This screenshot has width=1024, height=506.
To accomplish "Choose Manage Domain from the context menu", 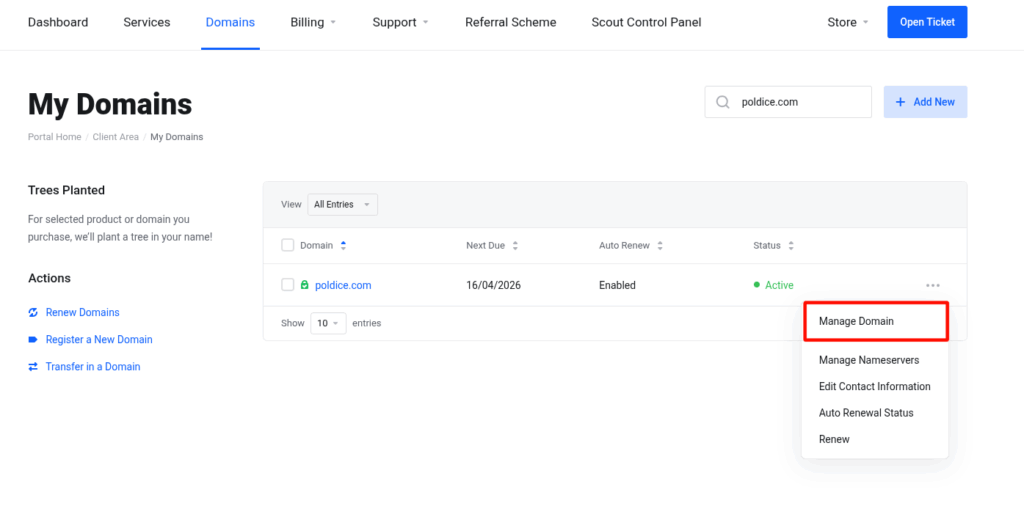I will tap(856, 321).
